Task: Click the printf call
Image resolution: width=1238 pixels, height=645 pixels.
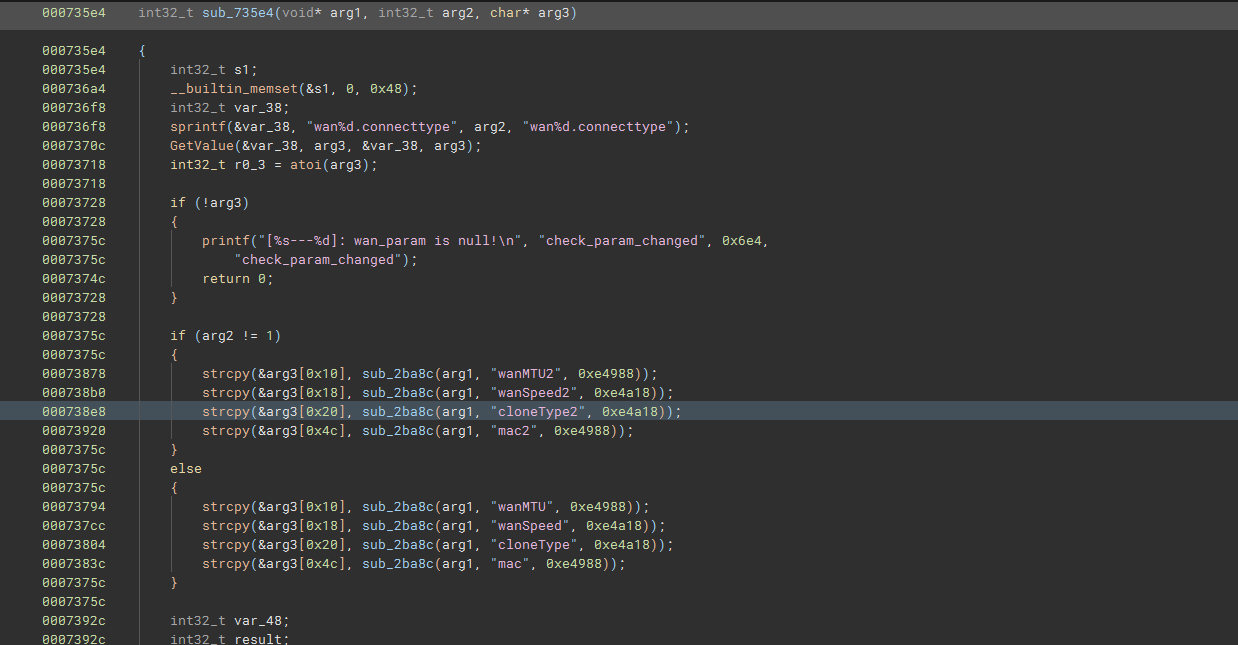Action: click(226, 240)
